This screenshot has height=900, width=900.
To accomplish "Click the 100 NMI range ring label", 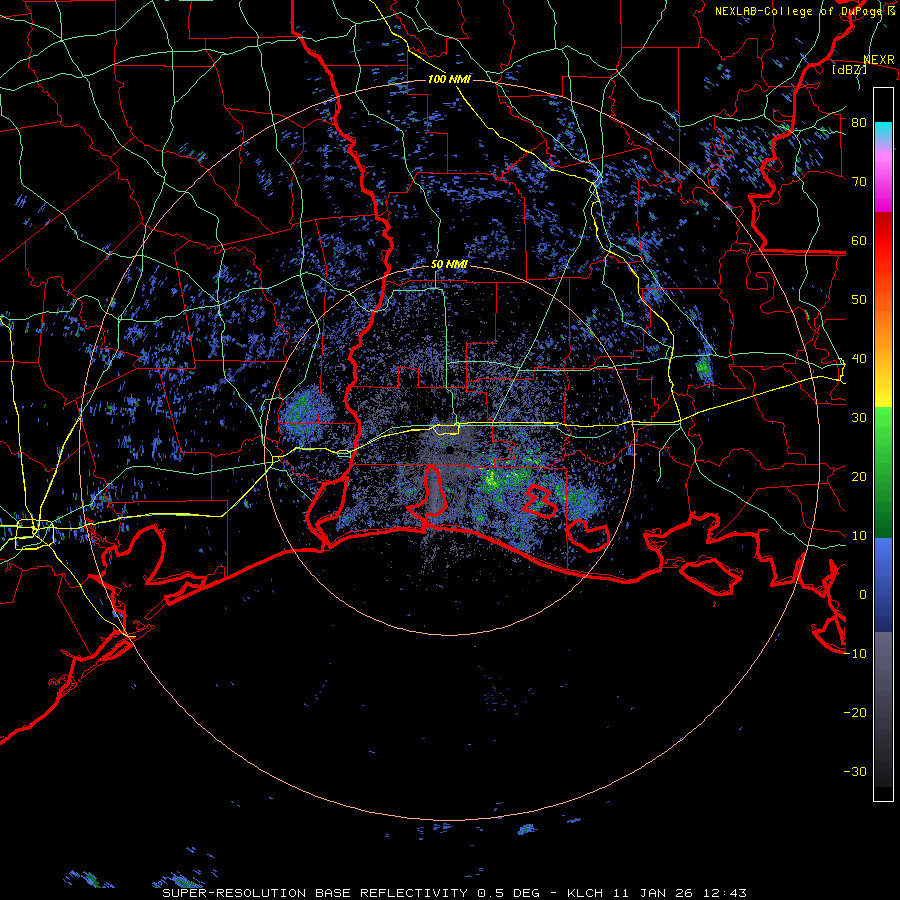I will click(449, 79).
